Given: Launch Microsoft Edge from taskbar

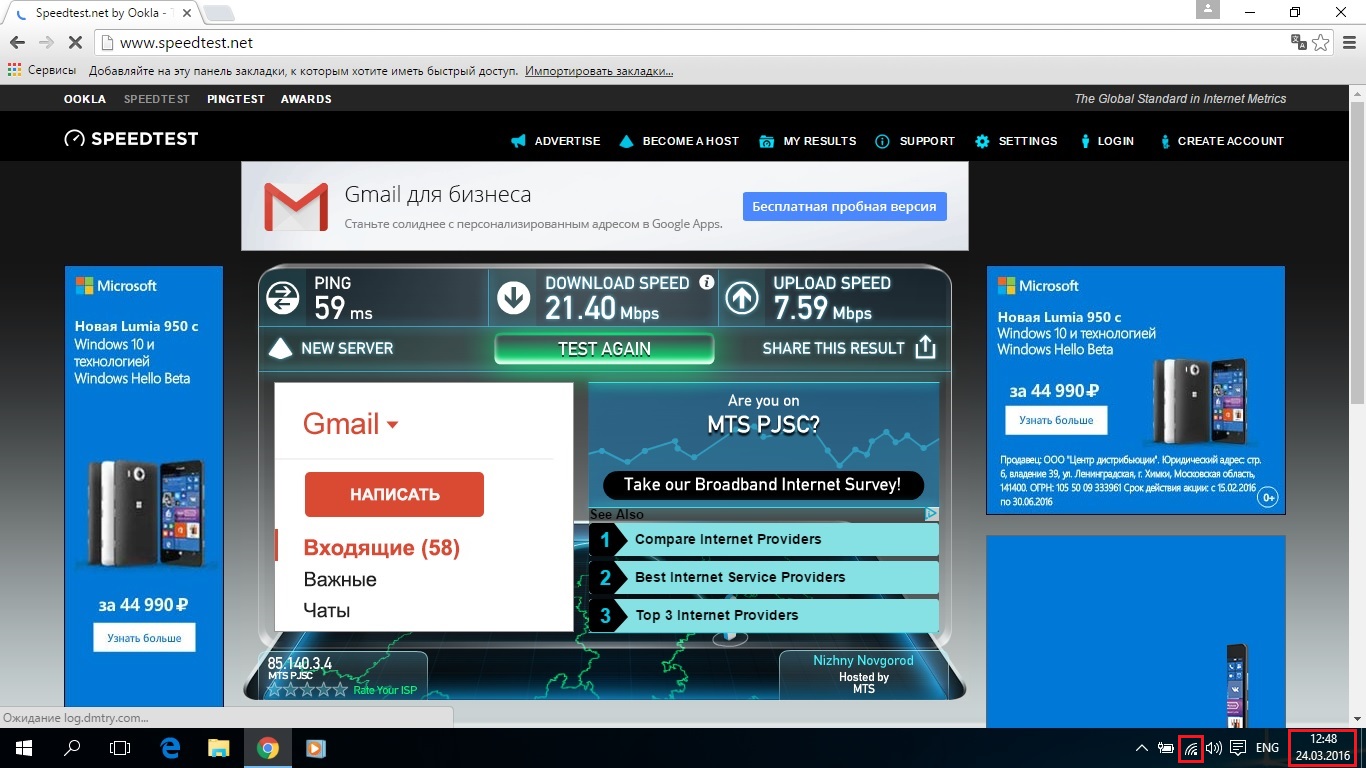Looking at the screenshot, I should pos(170,747).
